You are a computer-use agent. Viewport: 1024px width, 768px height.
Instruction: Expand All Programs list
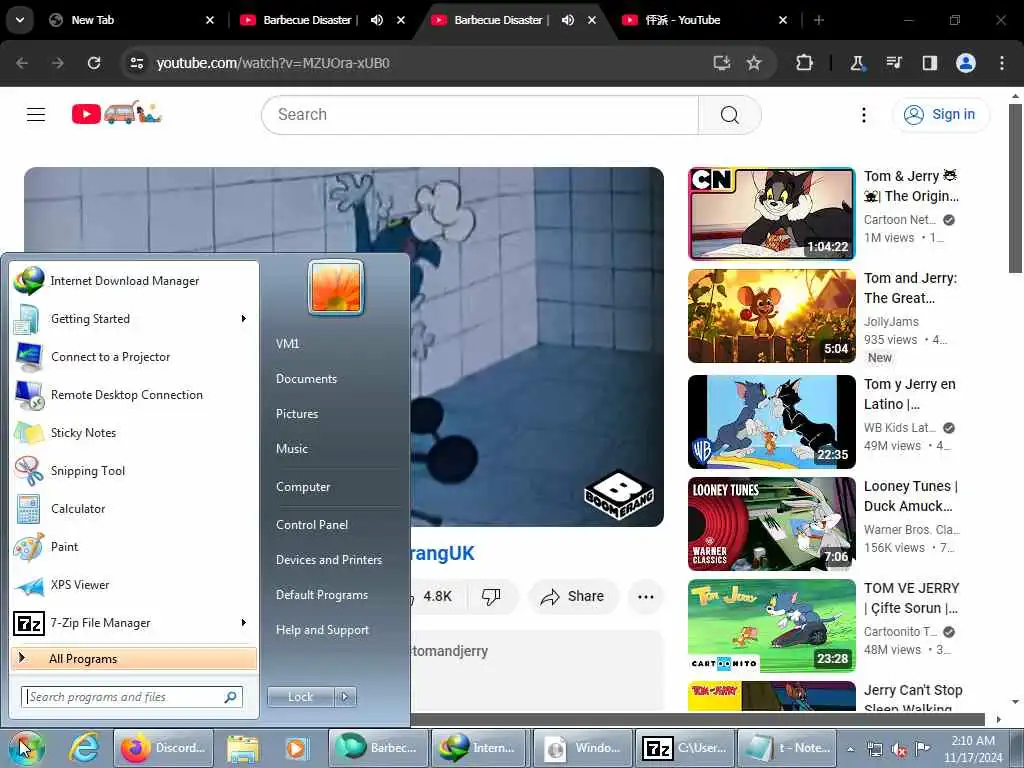coord(134,658)
